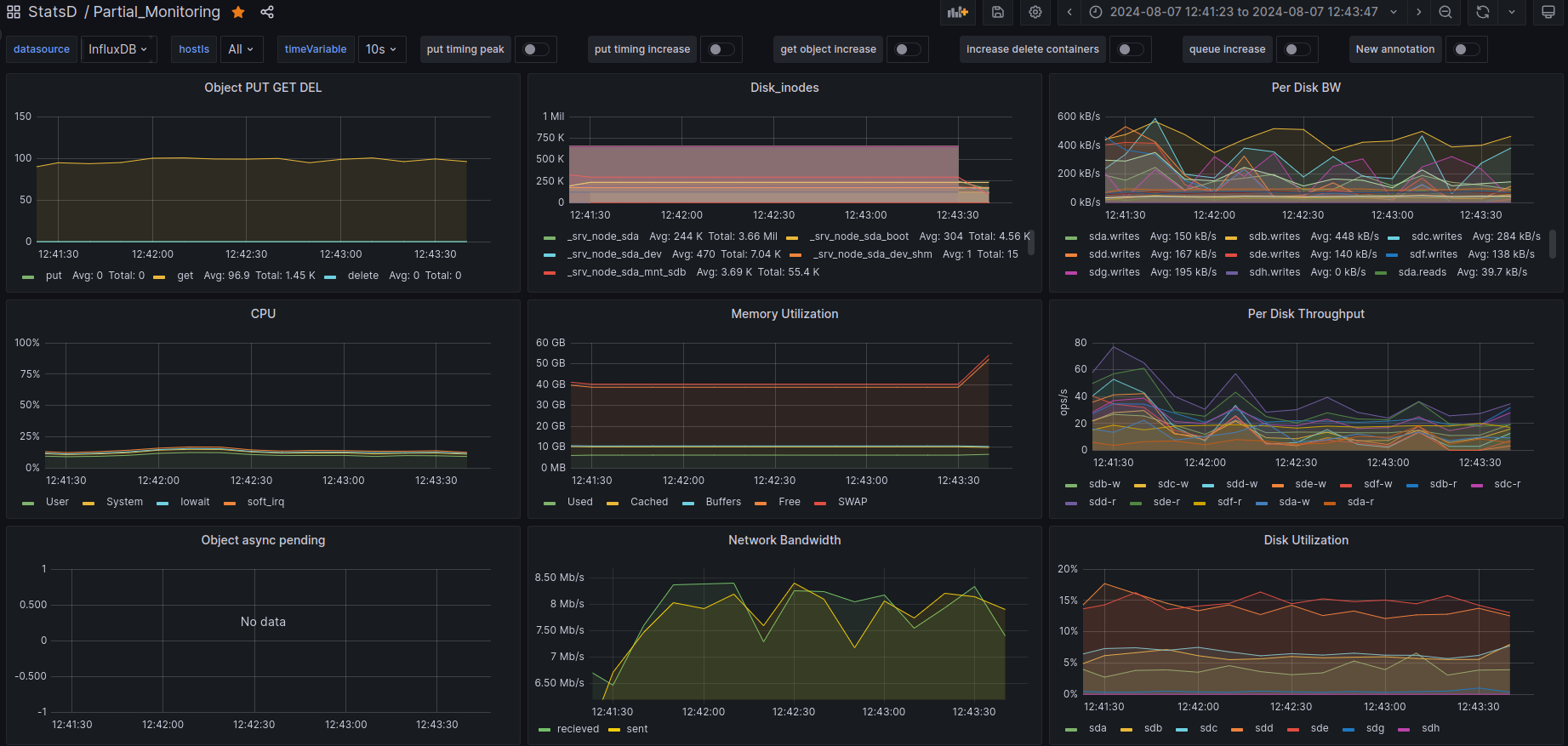Open the timeVariable 10s dropdown

(381, 49)
